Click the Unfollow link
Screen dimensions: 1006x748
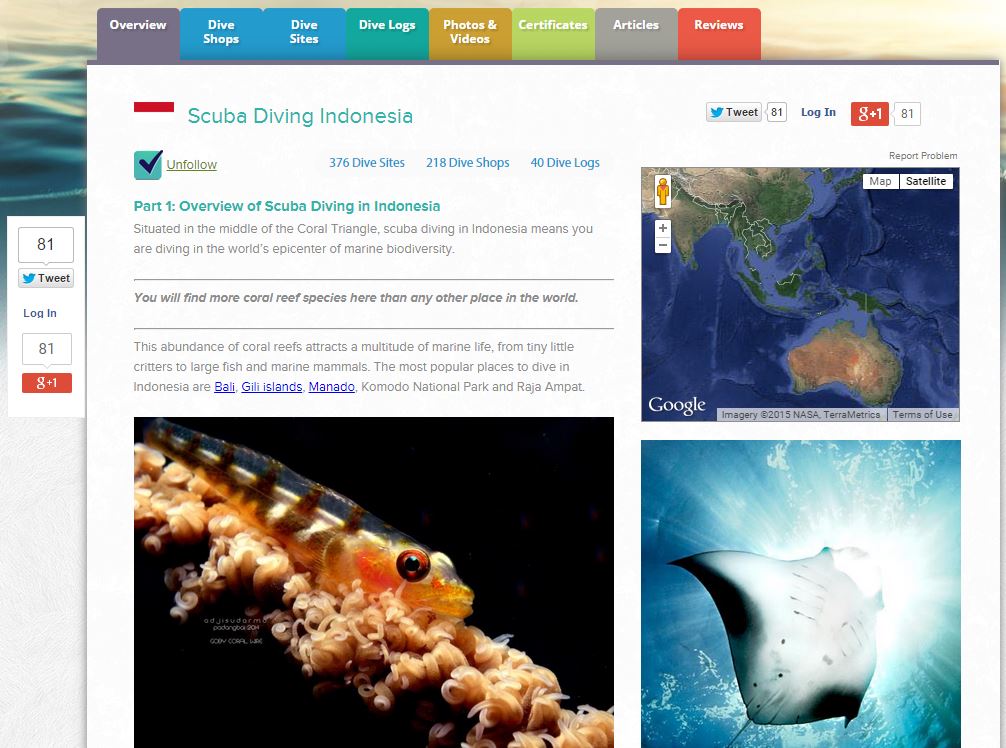pyautogui.click(x=192, y=165)
